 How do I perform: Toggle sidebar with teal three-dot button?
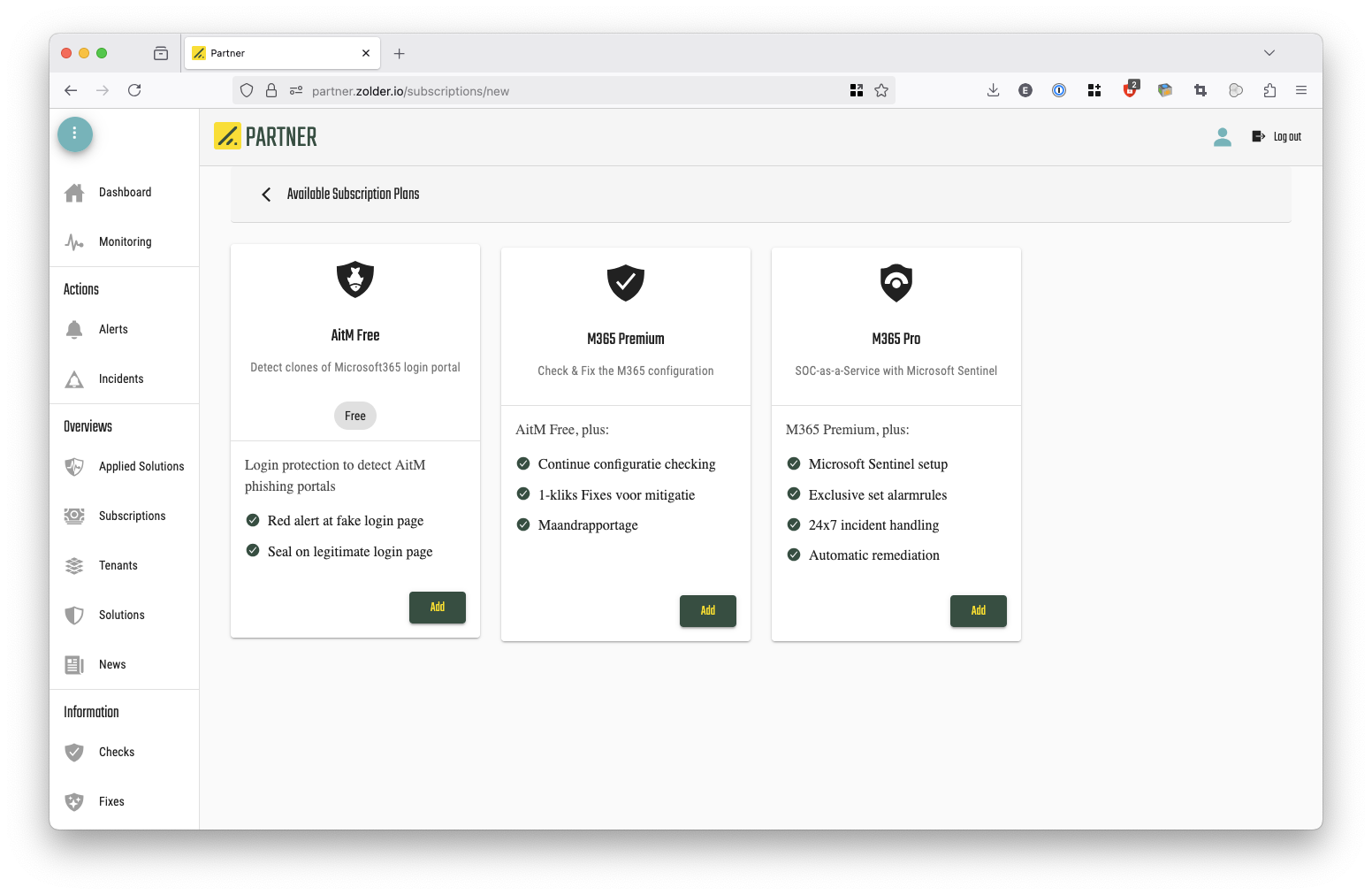pyautogui.click(x=75, y=134)
